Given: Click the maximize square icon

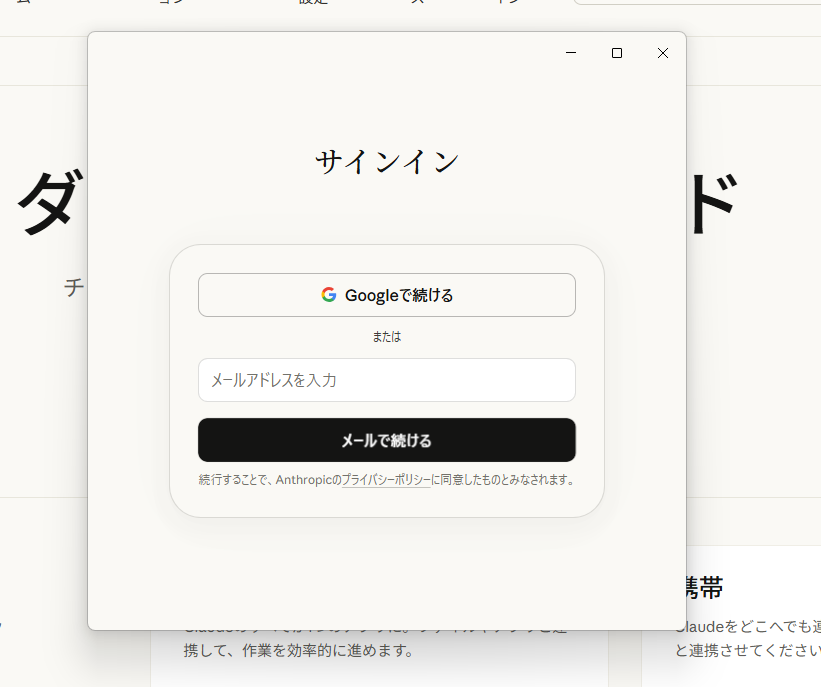Looking at the screenshot, I should pos(617,53).
